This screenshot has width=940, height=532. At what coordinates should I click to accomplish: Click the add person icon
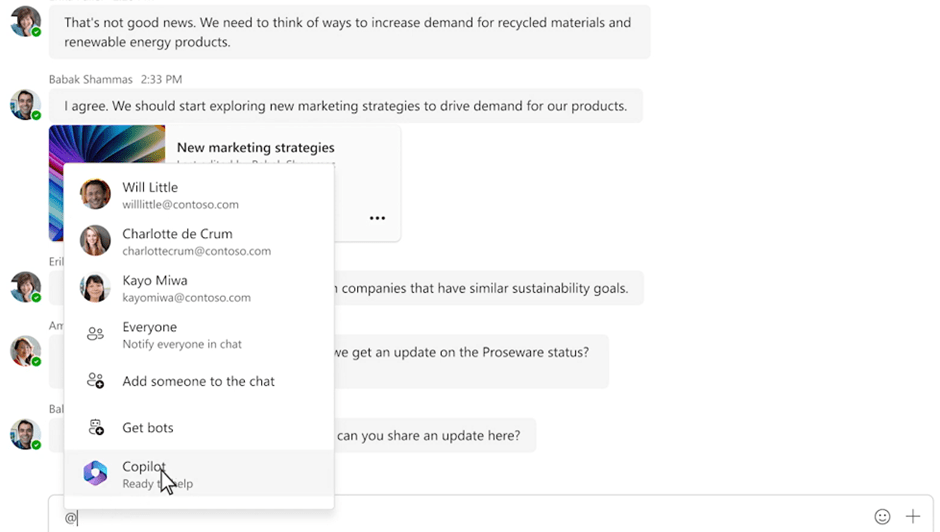(95, 381)
